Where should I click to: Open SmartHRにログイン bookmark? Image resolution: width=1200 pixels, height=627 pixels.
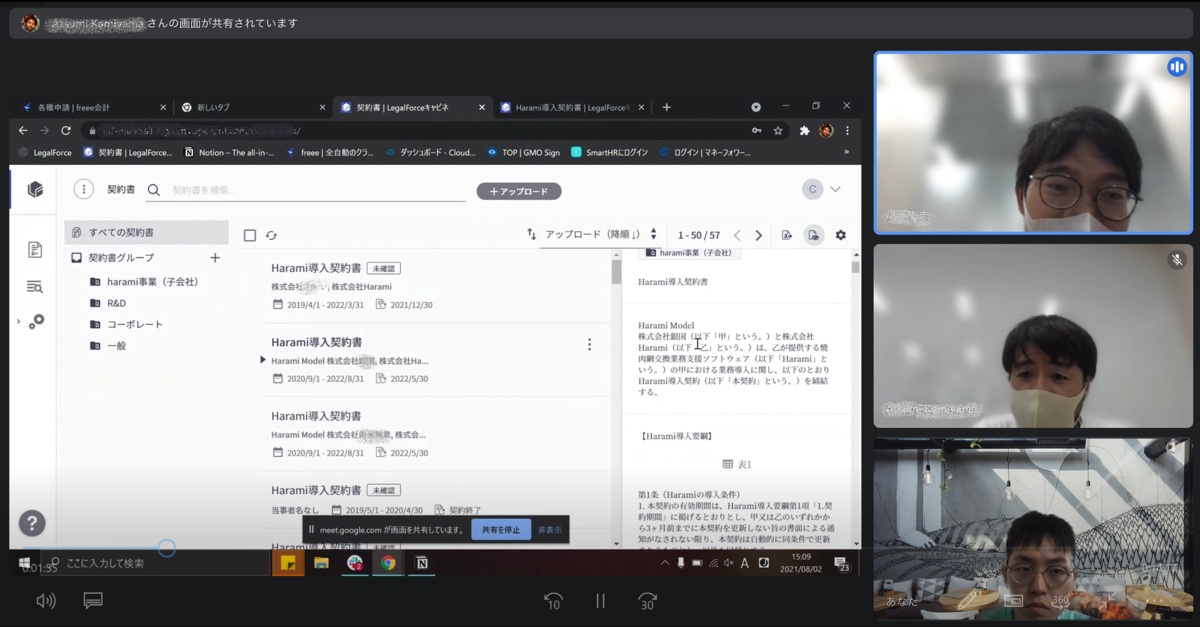pos(610,152)
